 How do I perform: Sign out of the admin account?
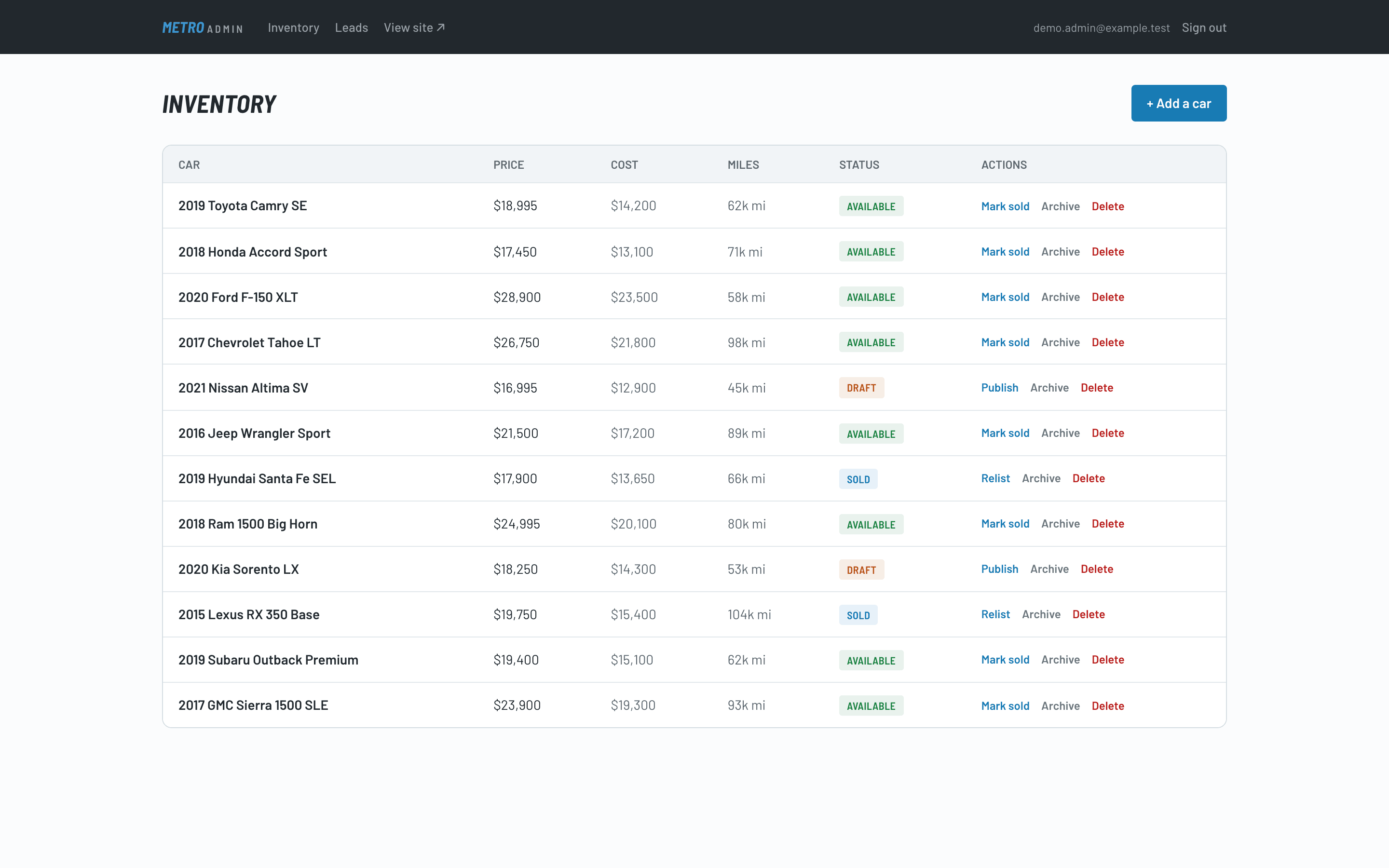(x=1204, y=27)
